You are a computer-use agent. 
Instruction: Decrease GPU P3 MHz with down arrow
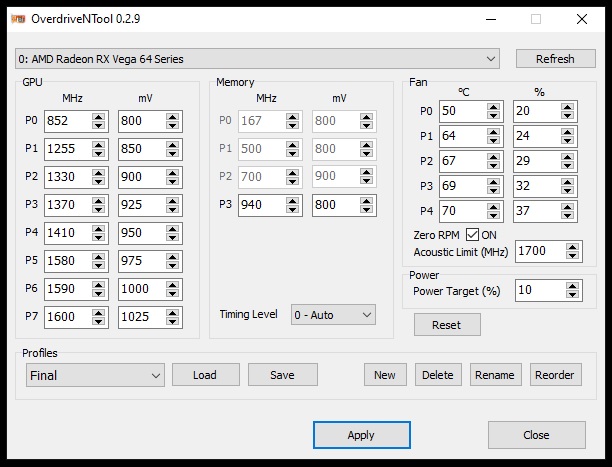(98, 209)
